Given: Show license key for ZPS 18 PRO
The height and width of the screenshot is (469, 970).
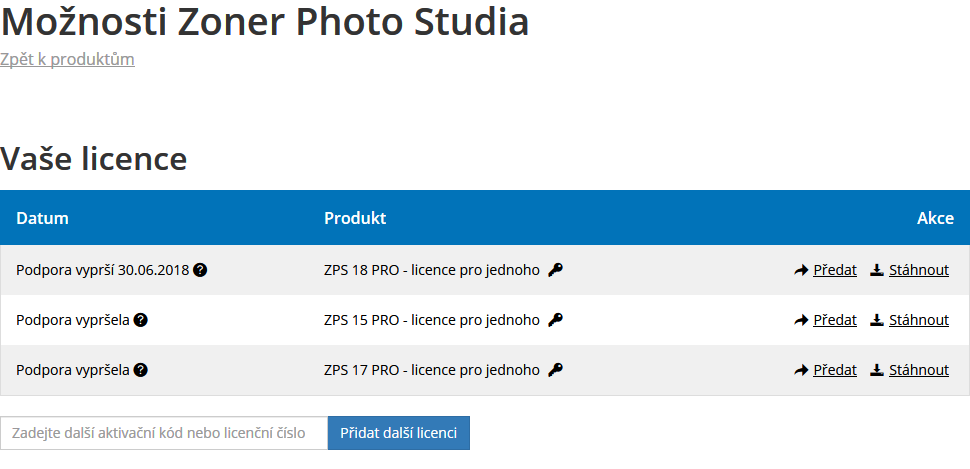Looking at the screenshot, I should (x=556, y=270).
